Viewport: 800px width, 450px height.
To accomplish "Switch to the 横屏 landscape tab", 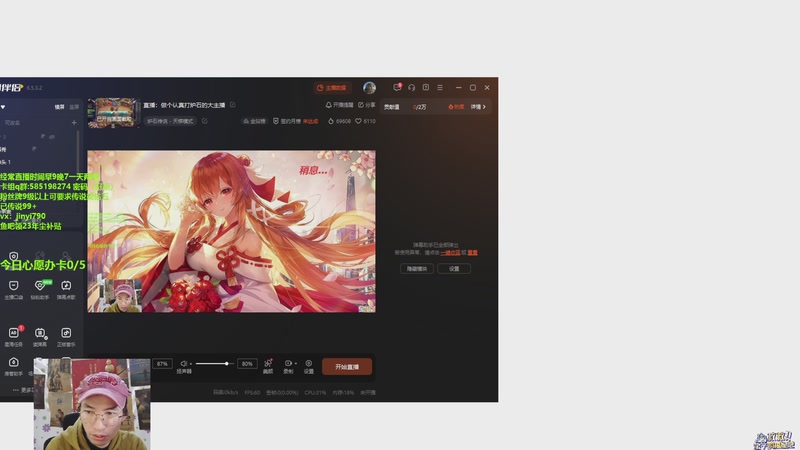I will [x=60, y=107].
